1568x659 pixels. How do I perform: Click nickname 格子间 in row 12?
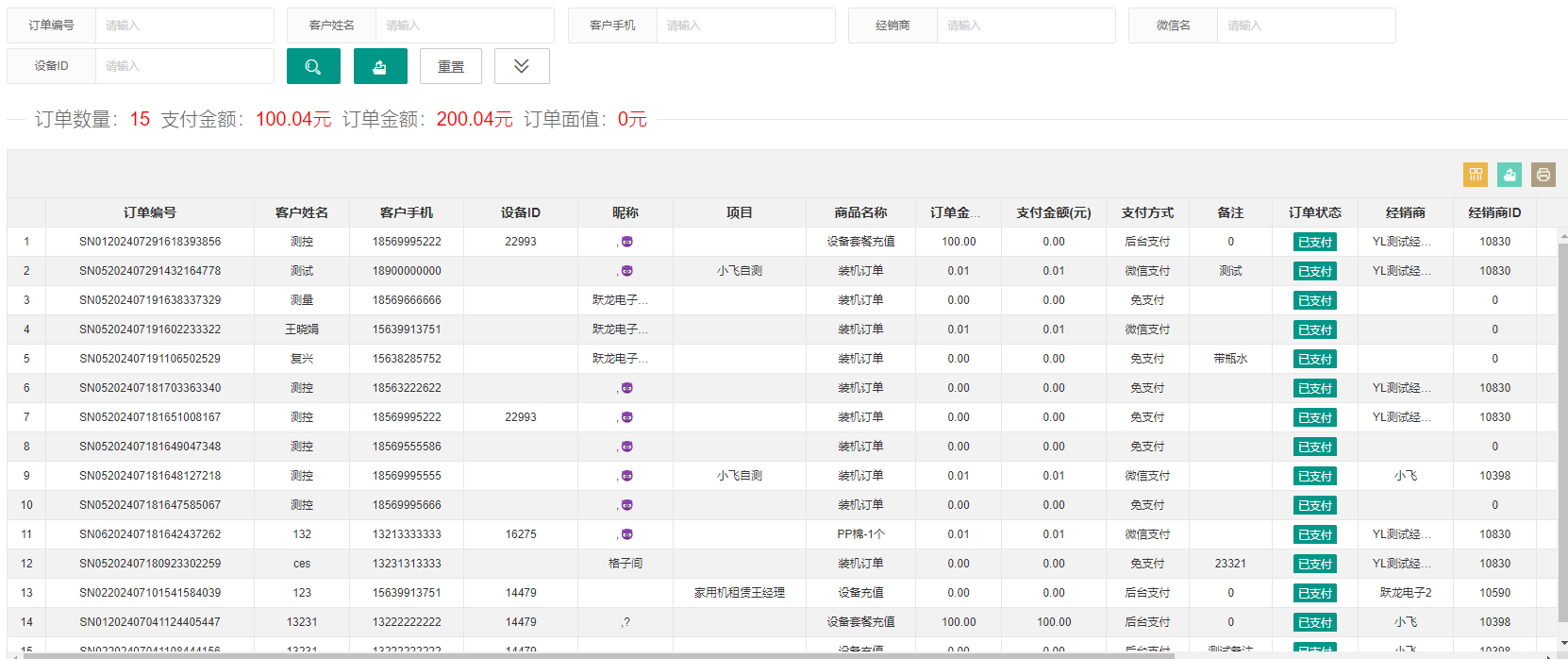626,564
